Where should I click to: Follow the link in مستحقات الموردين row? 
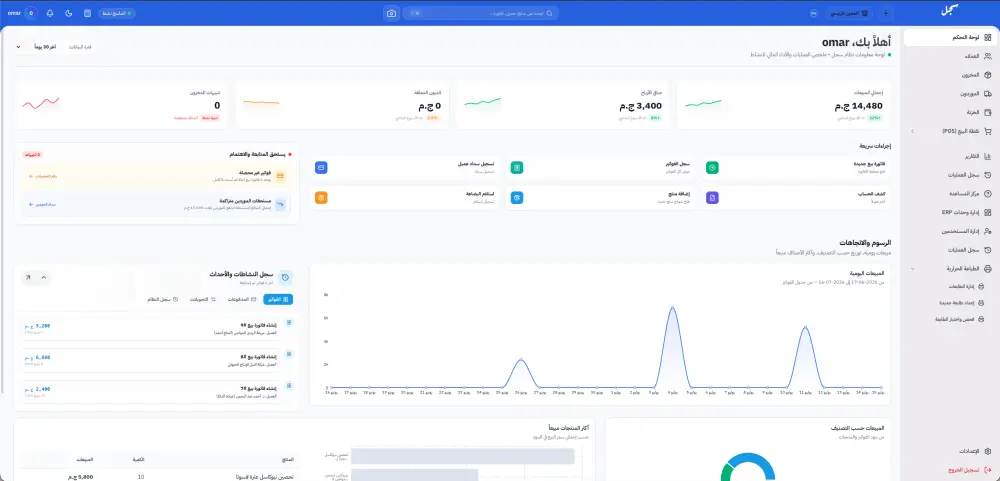pyautogui.click(x=43, y=205)
